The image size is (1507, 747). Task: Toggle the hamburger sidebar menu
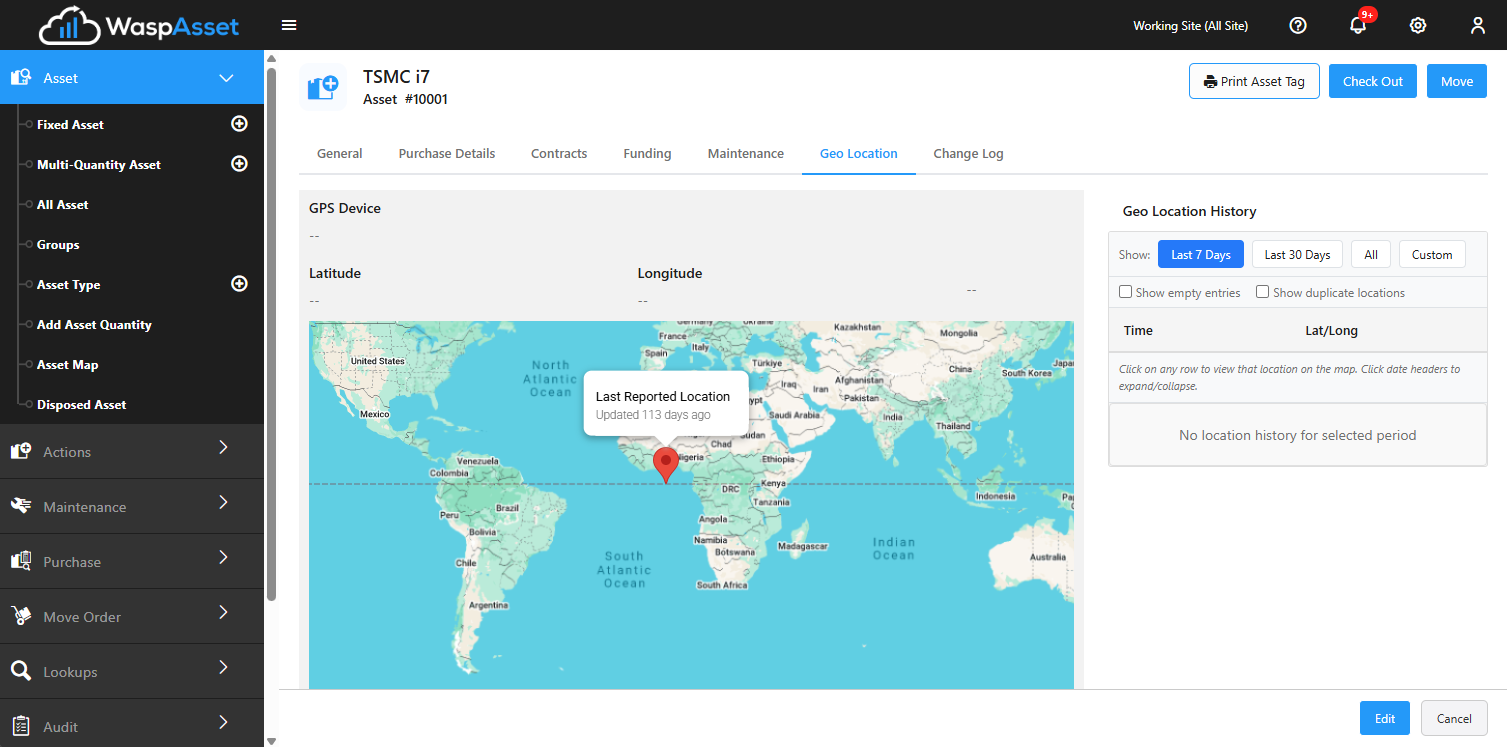289,25
